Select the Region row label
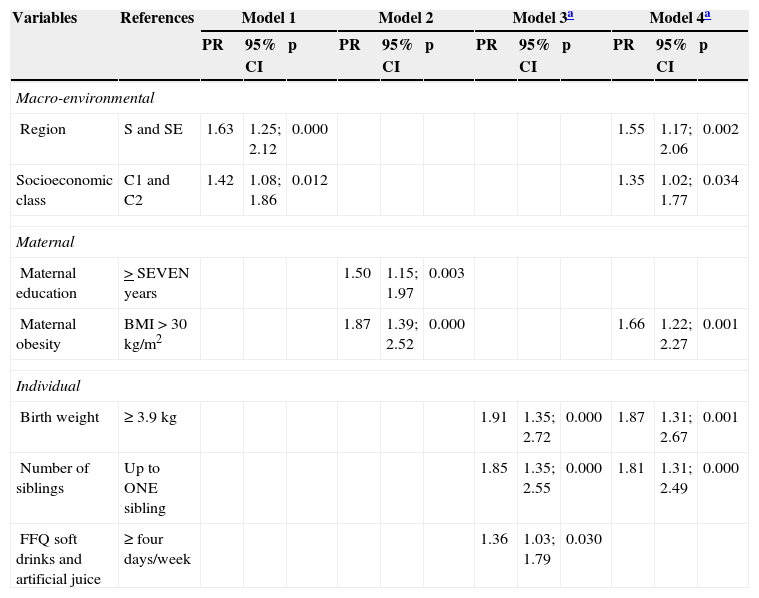 (43, 129)
